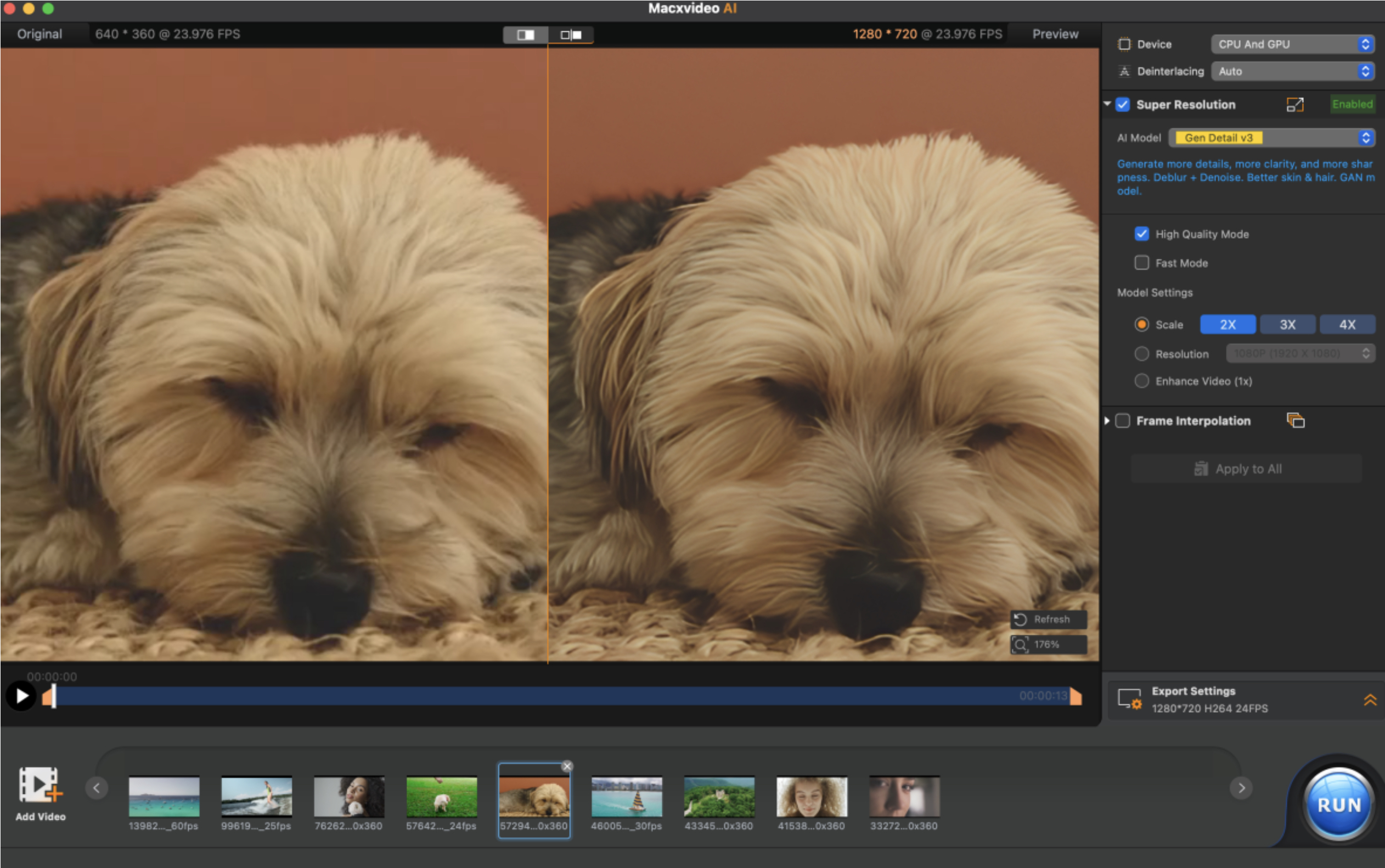
Task: Uncheck the High Quality Mode checkbox
Action: click(x=1141, y=234)
